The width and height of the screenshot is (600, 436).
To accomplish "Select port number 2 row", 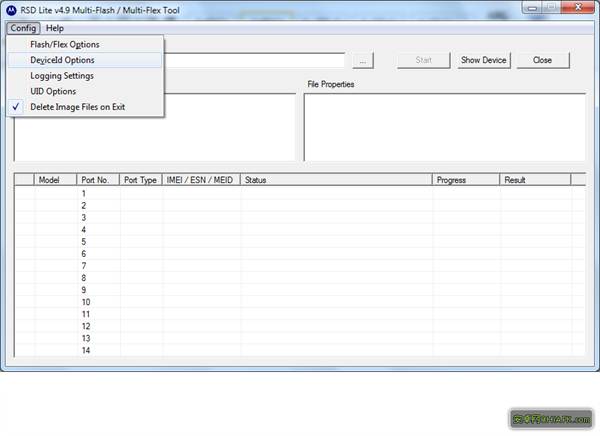I will pyautogui.click(x=300, y=206).
